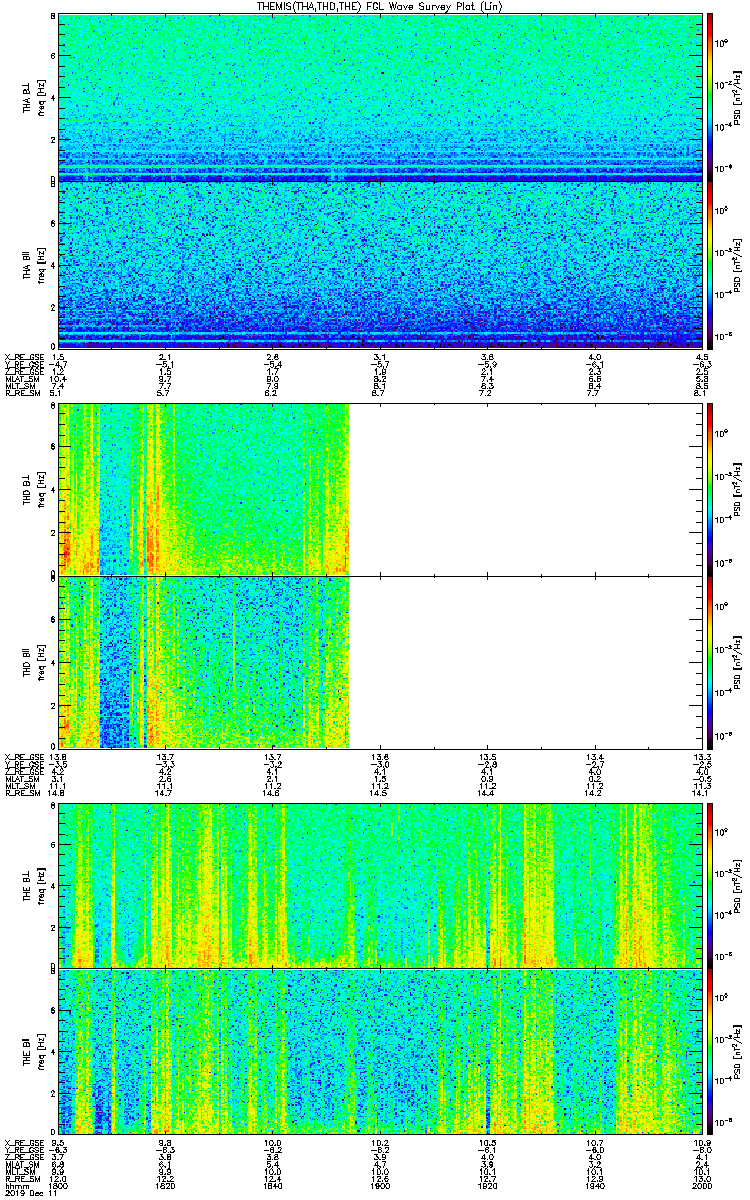Click the PSD color bar beside THA B-parallel panel
This screenshot has height=1200, width=750.
[x=710, y=264]
